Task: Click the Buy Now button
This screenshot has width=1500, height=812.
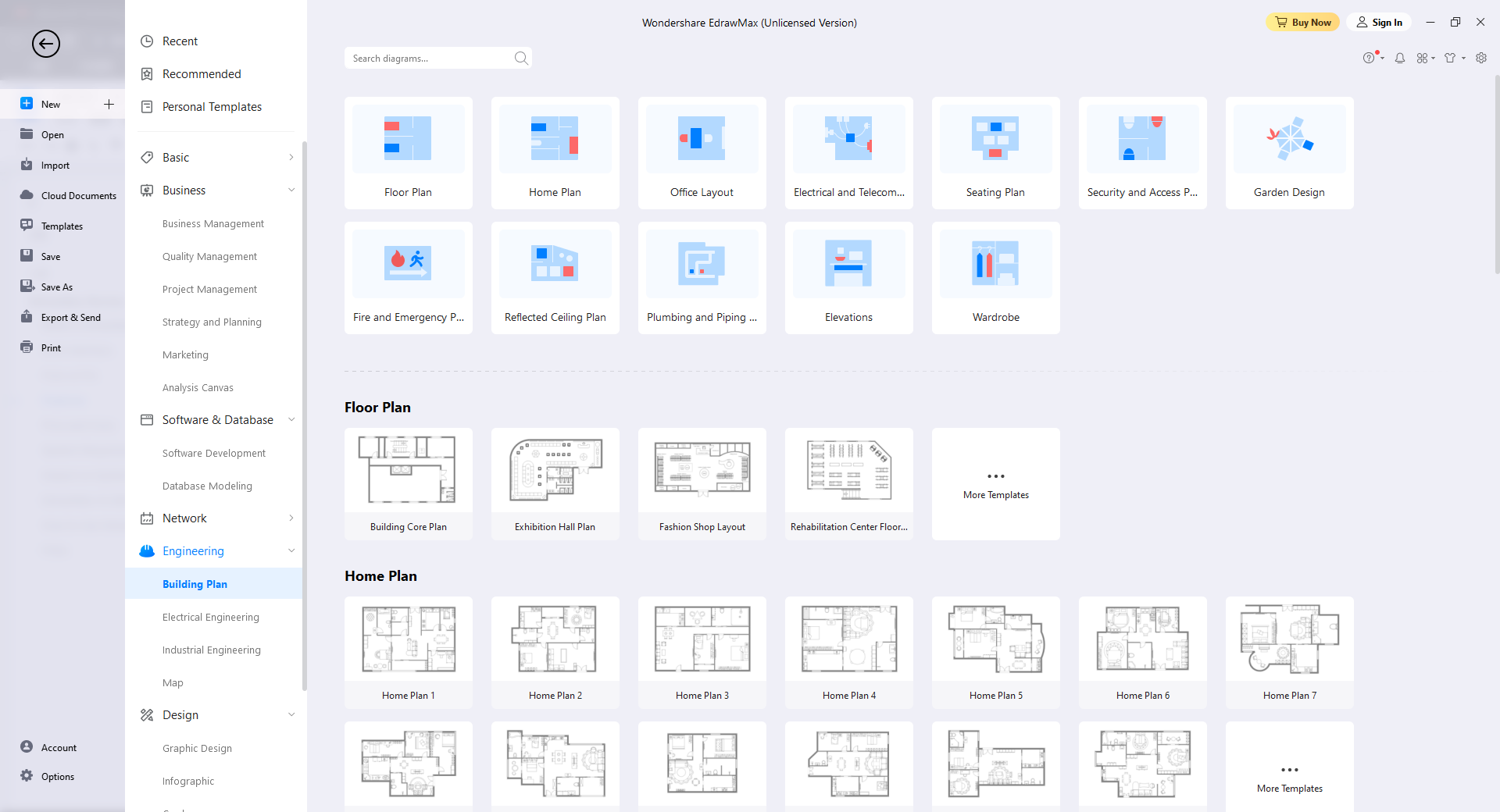Action: tap(1302, 23)
